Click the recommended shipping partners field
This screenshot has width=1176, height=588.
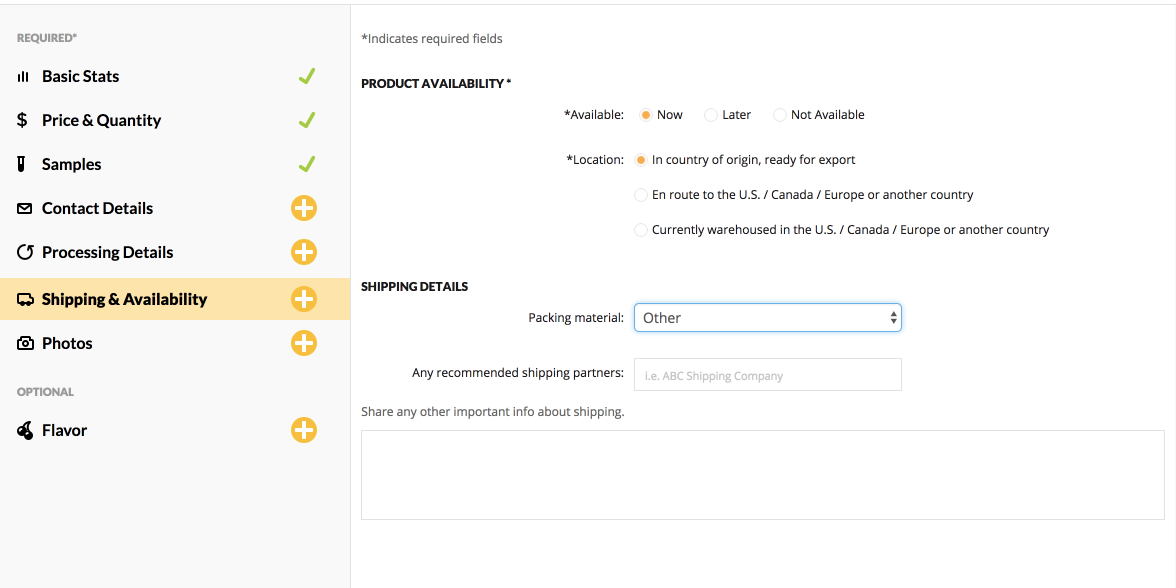click(767, 375)
